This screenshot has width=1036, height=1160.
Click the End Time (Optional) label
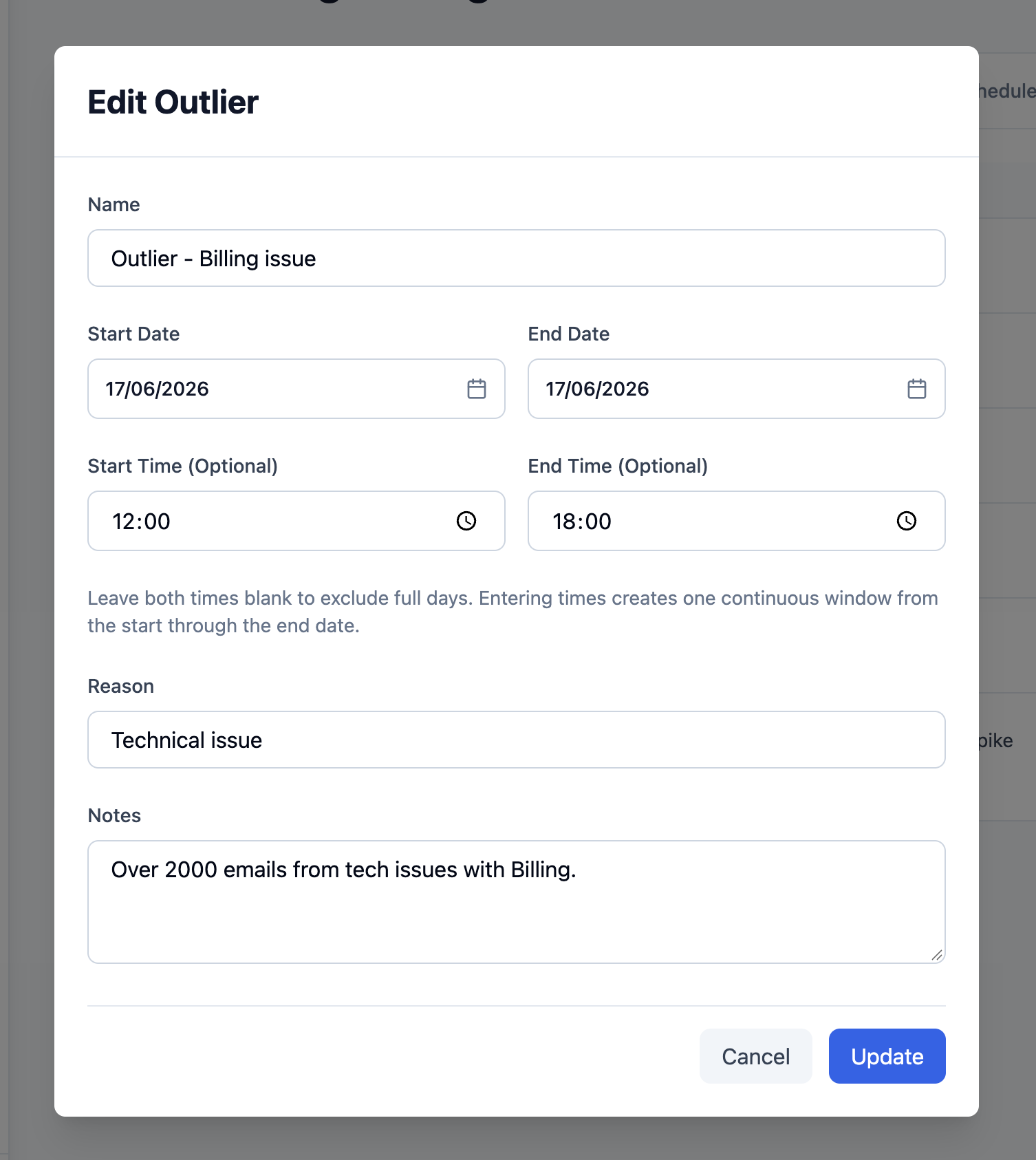coord(618,466)
